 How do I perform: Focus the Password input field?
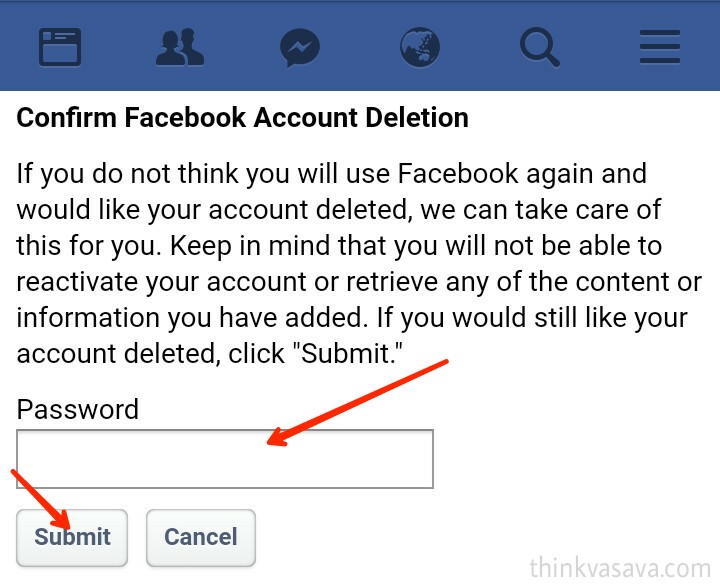[x=225, y=459]
